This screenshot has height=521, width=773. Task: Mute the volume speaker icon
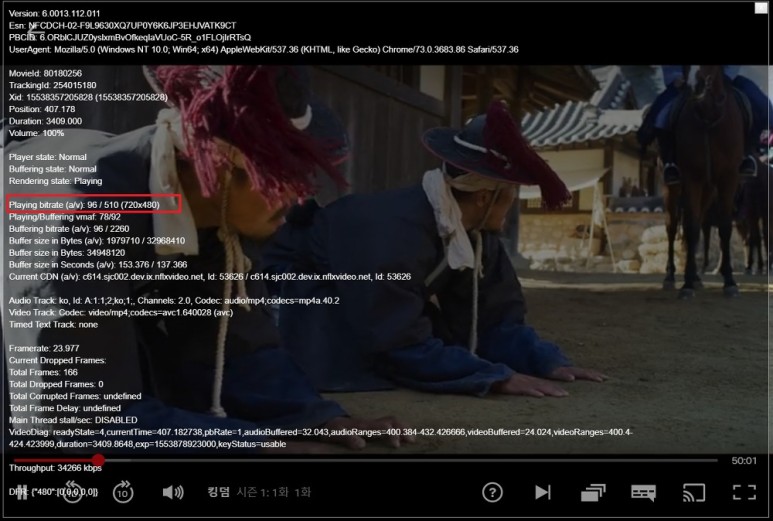point(173,492)
